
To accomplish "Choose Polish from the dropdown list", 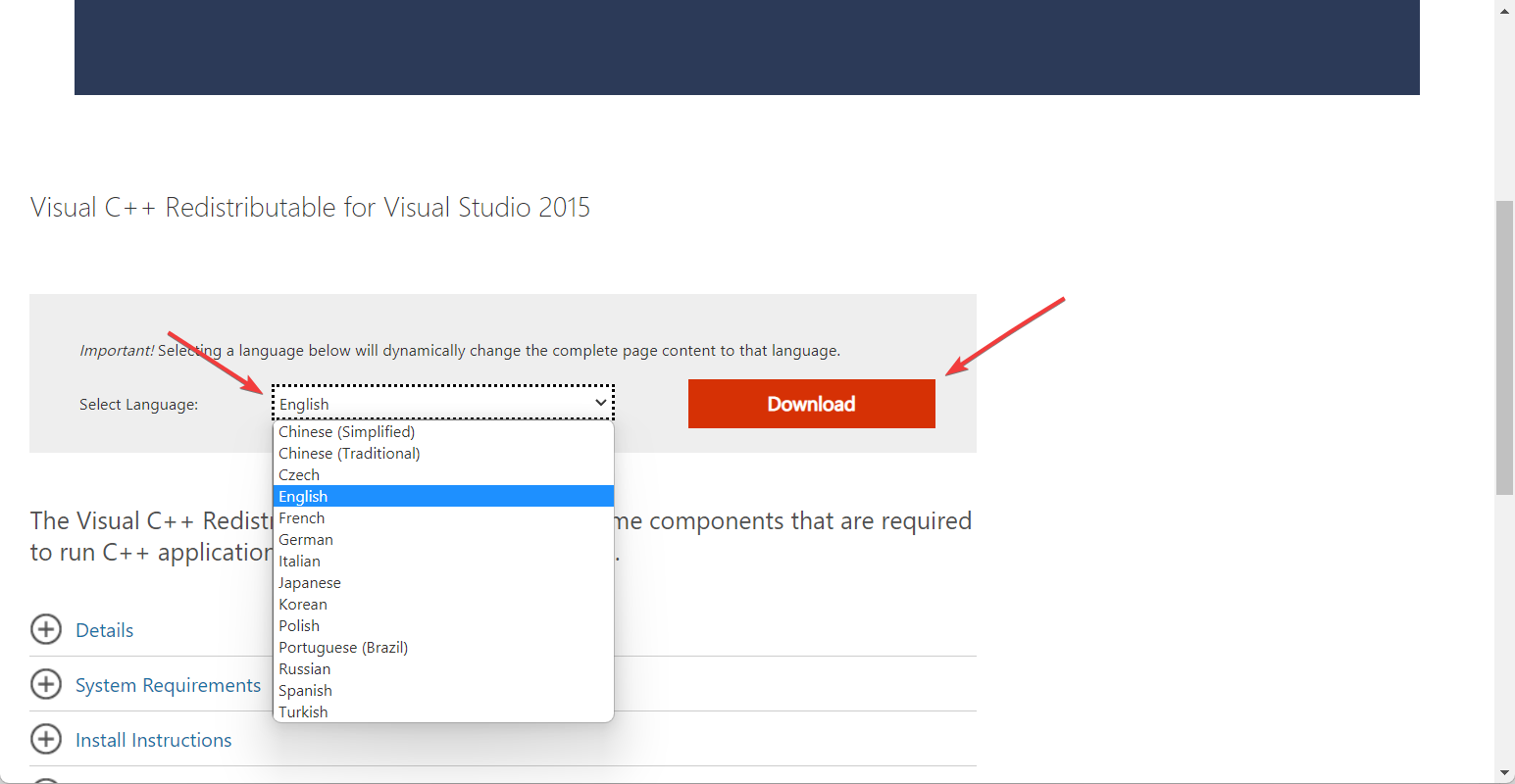I will 443,626.
